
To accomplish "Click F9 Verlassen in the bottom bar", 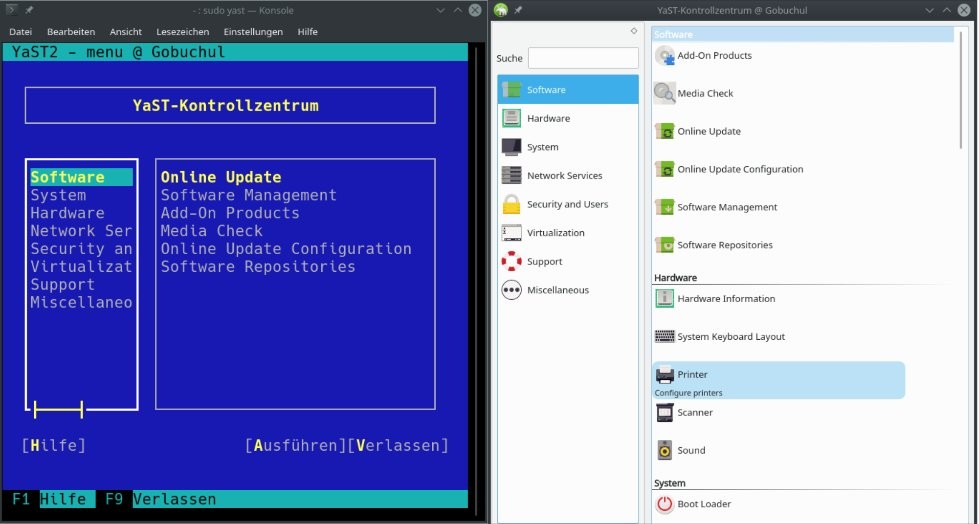I will click(160, 499).
